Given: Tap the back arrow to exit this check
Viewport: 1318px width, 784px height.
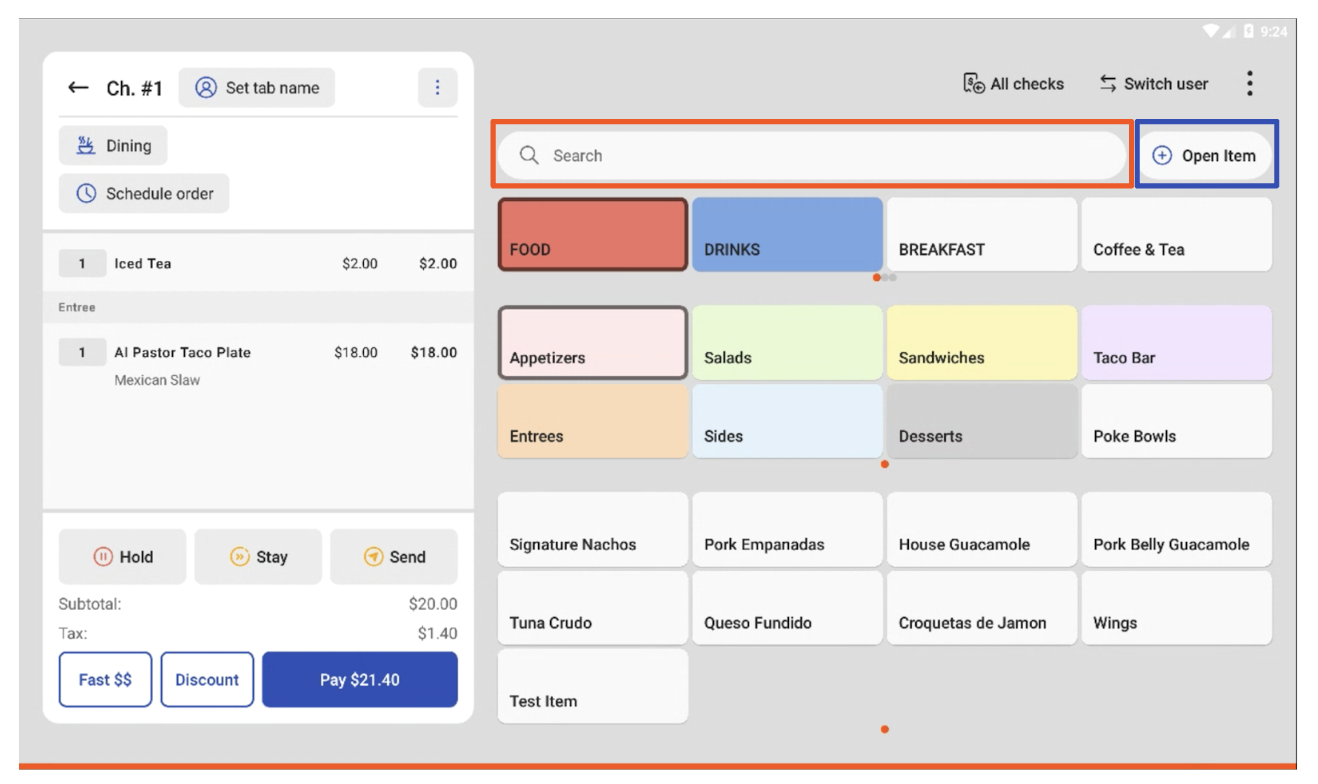Looking at the screenshot, I should [78, 87].
